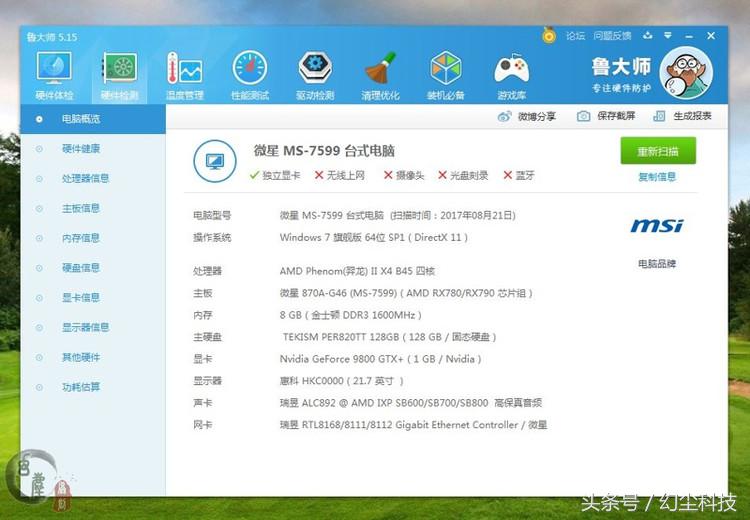The height and width of the screenshot is (520, 750).
Task: Click the Nvidia GeForce 9800 GTX+ text
Action: pos(380,359)
